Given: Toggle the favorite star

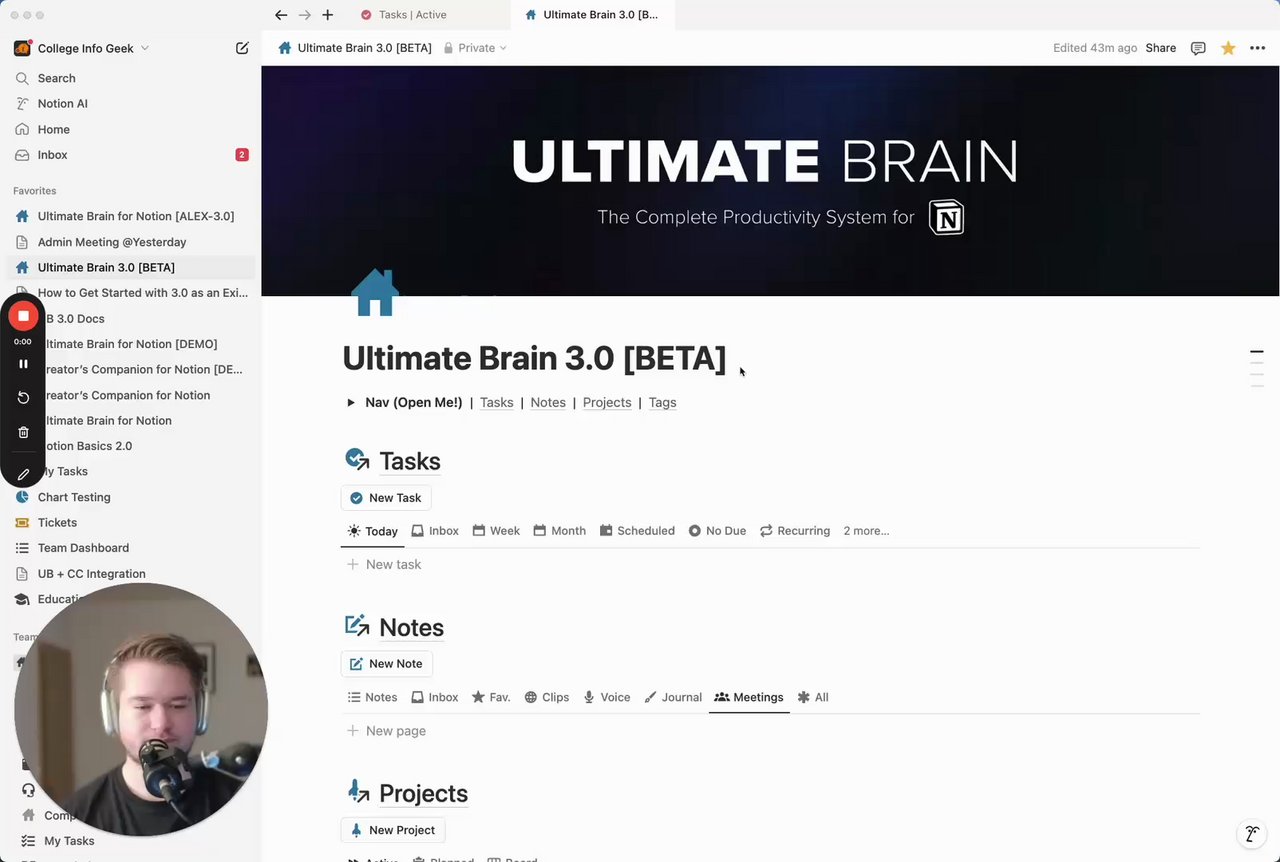Looking at the screenshot, I should tap(1228, 48).
